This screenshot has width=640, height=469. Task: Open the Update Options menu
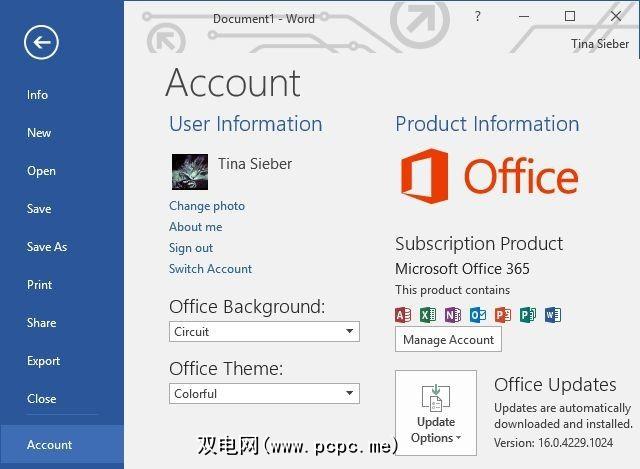coord(436,411)
